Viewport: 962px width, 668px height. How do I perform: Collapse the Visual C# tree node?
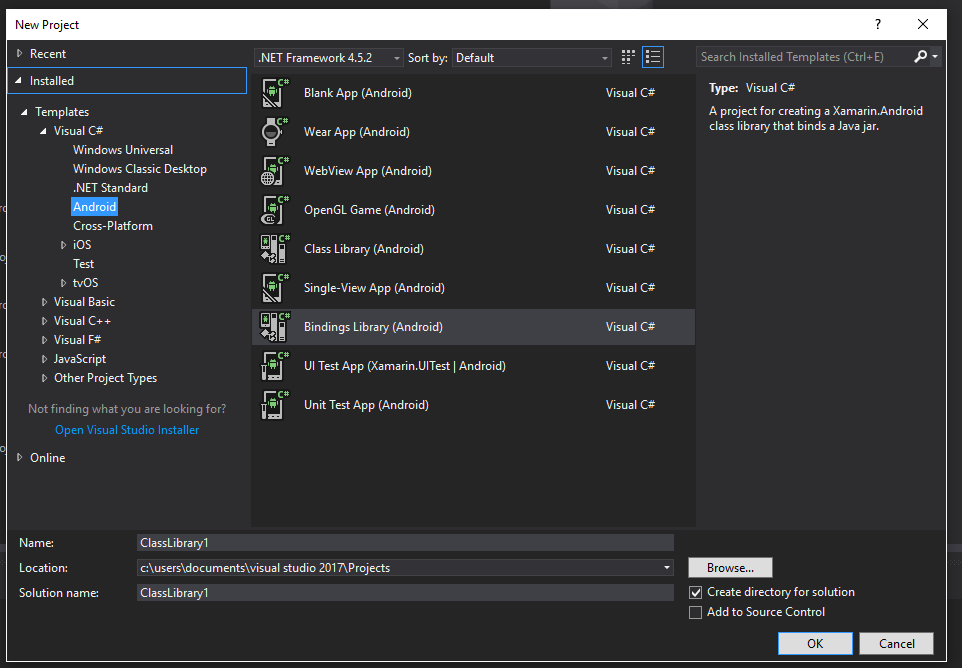click(x=43, y=131)
